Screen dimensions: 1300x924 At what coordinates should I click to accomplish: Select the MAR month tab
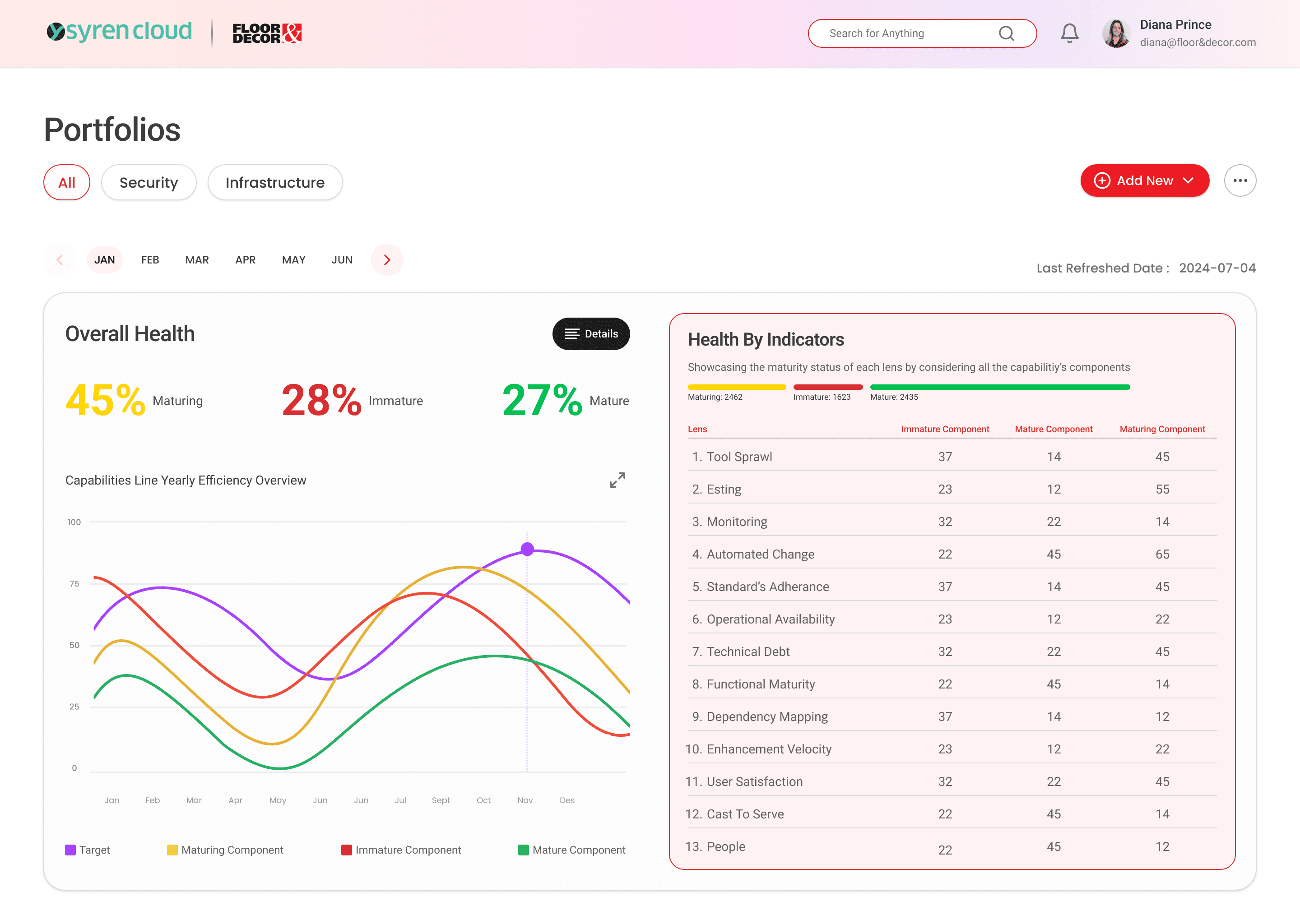[x=197, y=260]
